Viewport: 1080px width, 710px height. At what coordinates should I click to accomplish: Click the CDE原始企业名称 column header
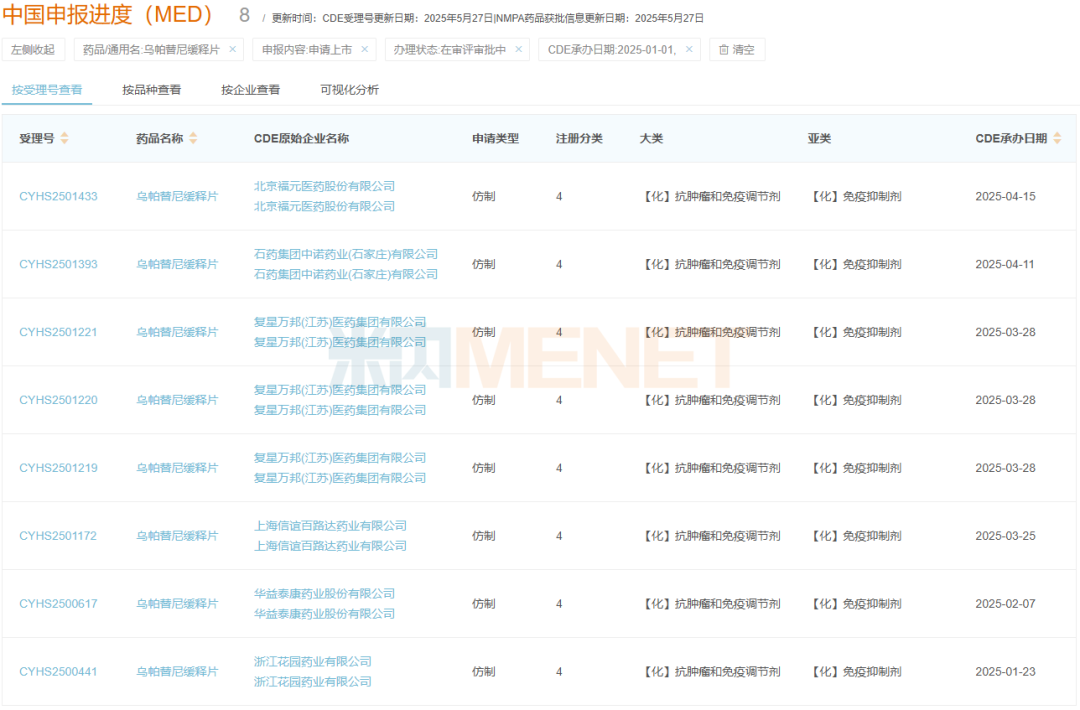pyautogui.click(x=302, y=138)
